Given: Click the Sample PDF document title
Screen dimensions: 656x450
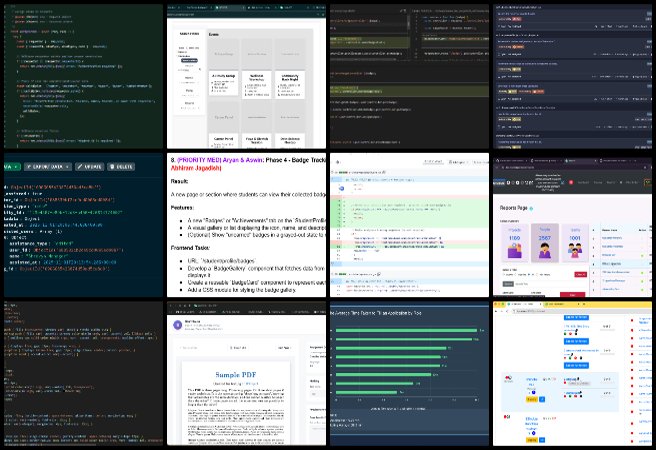Looking at the screenshot, I should point(236,375).
